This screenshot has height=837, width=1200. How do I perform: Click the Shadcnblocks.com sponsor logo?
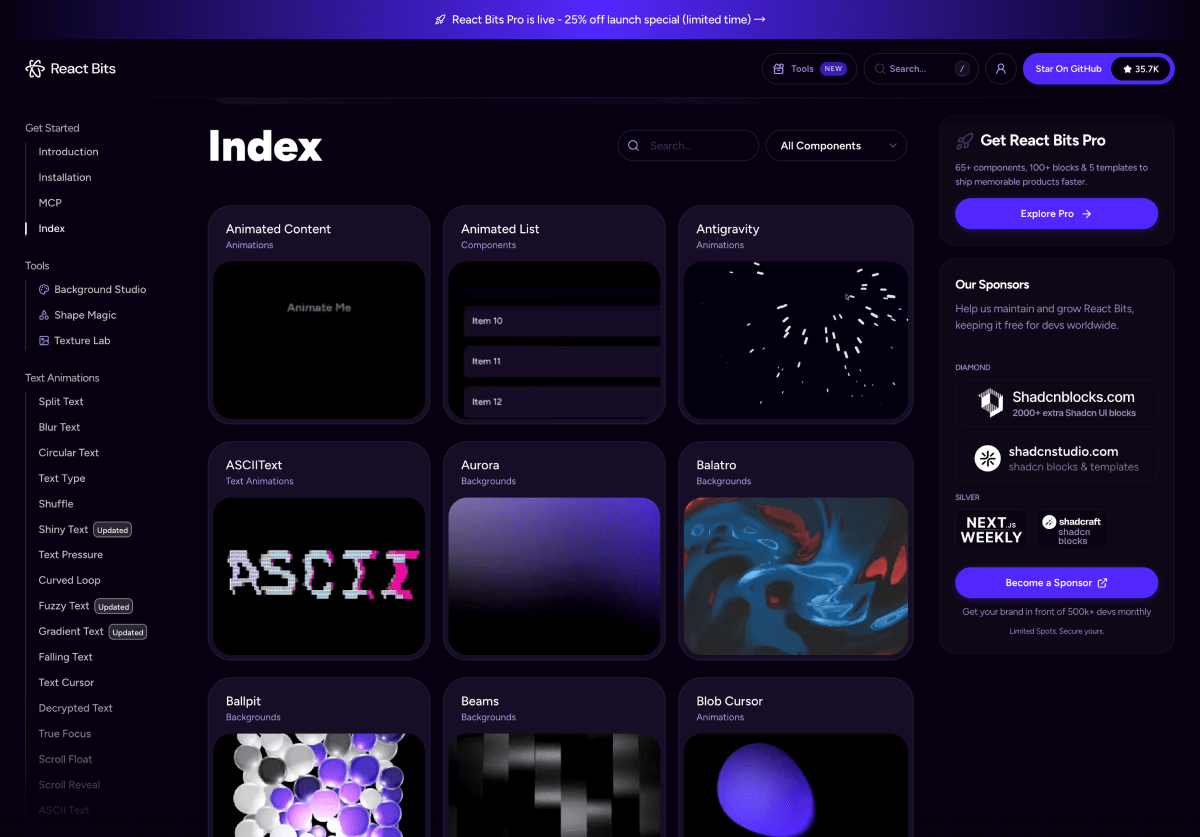pos(990,403)
